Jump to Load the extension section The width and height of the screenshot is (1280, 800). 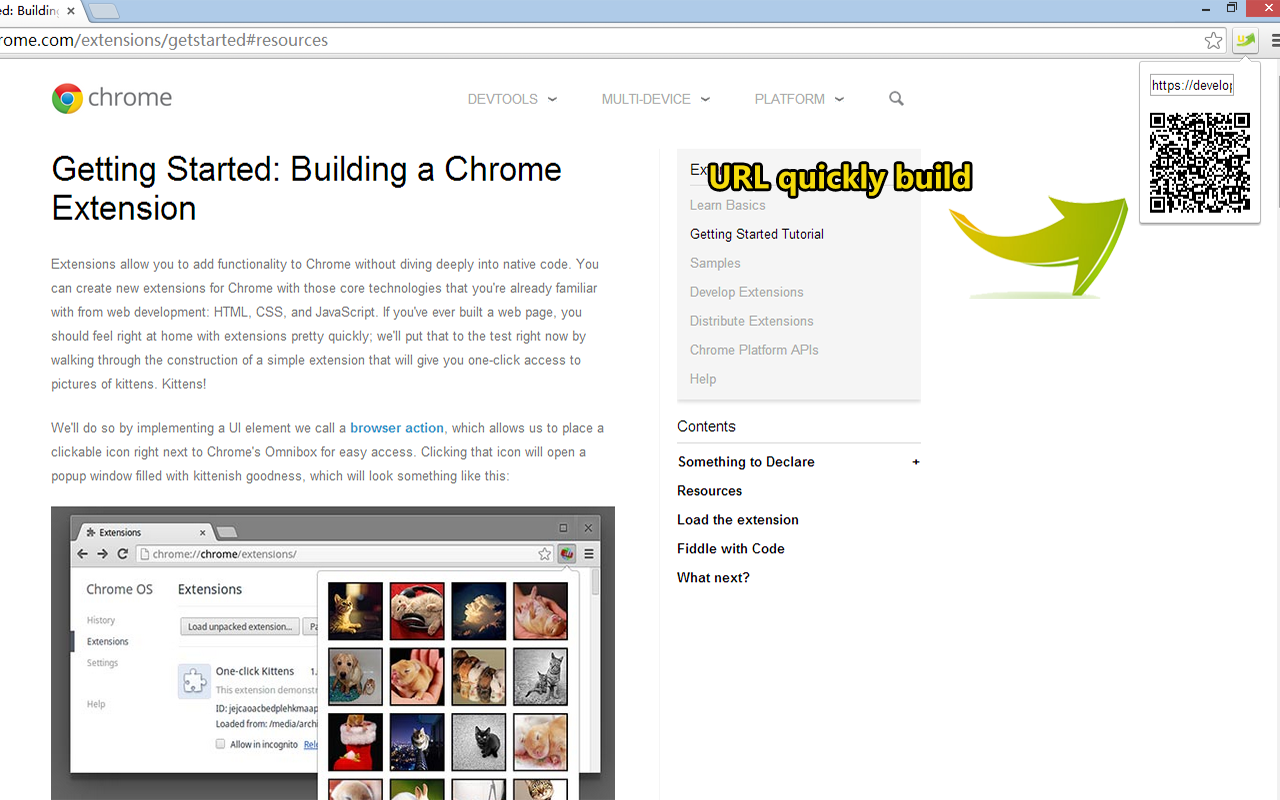pos(738,520)
